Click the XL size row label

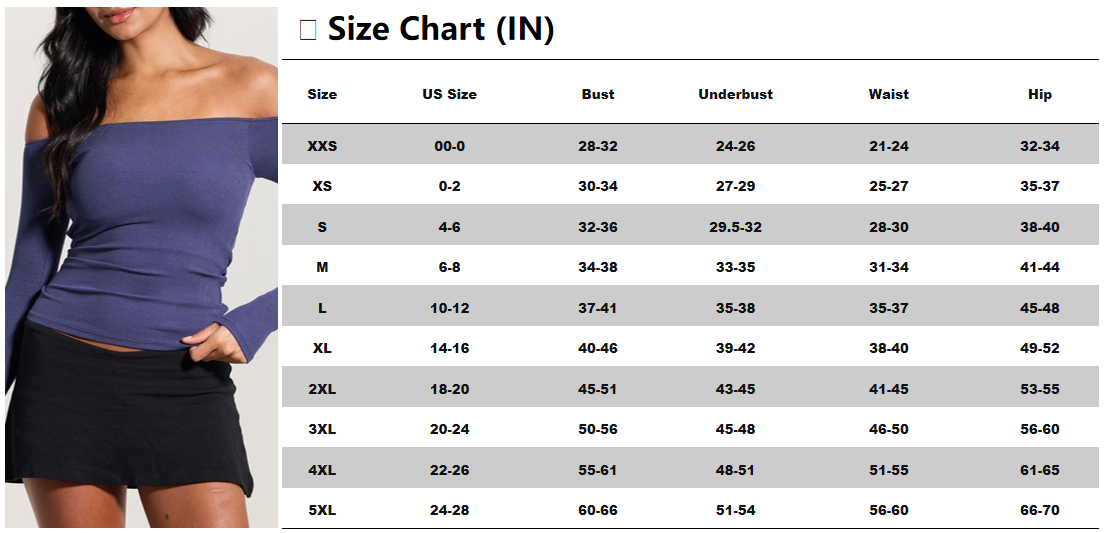tap(322, 348)
